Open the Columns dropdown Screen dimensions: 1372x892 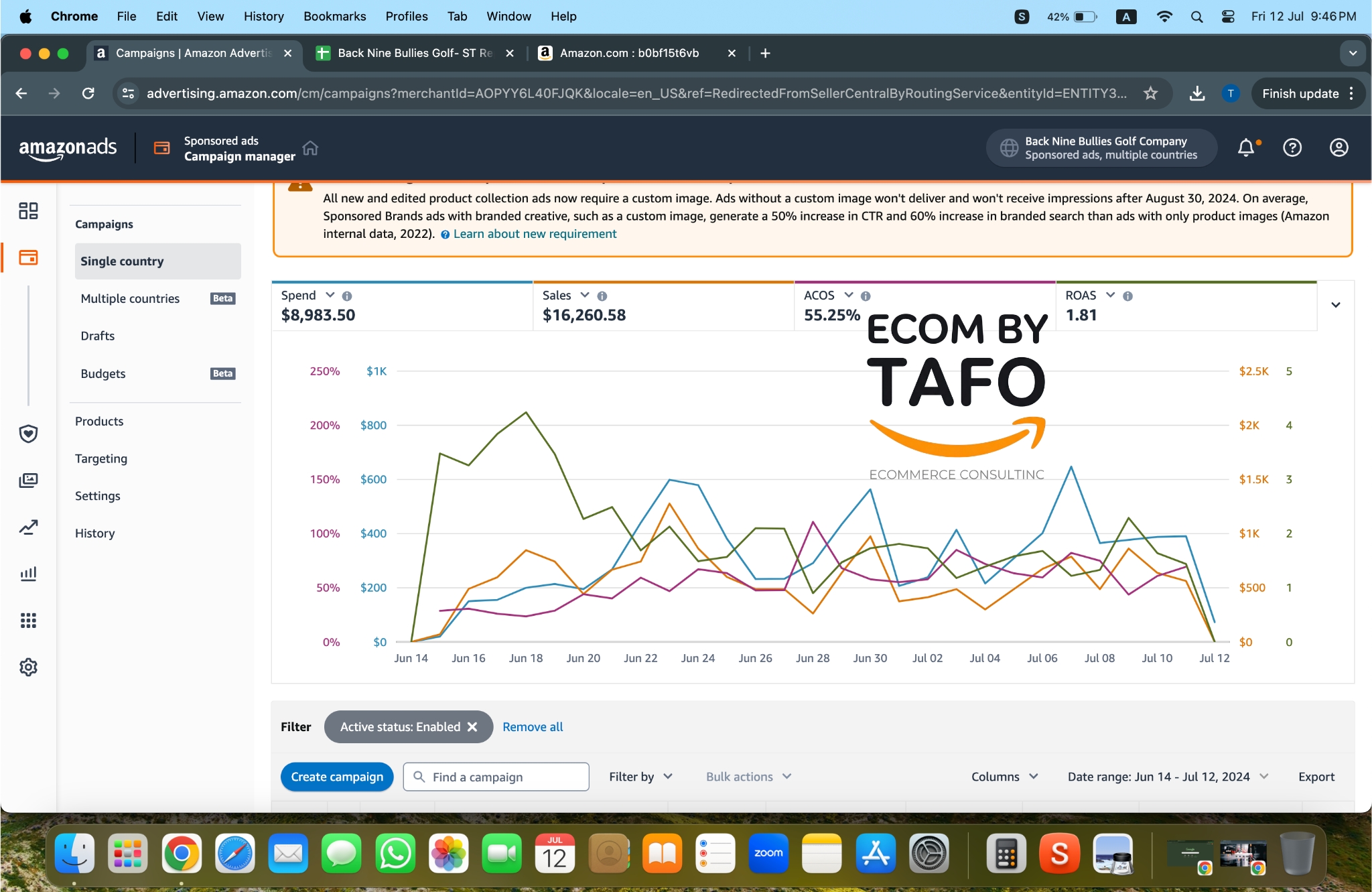(1004, 776)
